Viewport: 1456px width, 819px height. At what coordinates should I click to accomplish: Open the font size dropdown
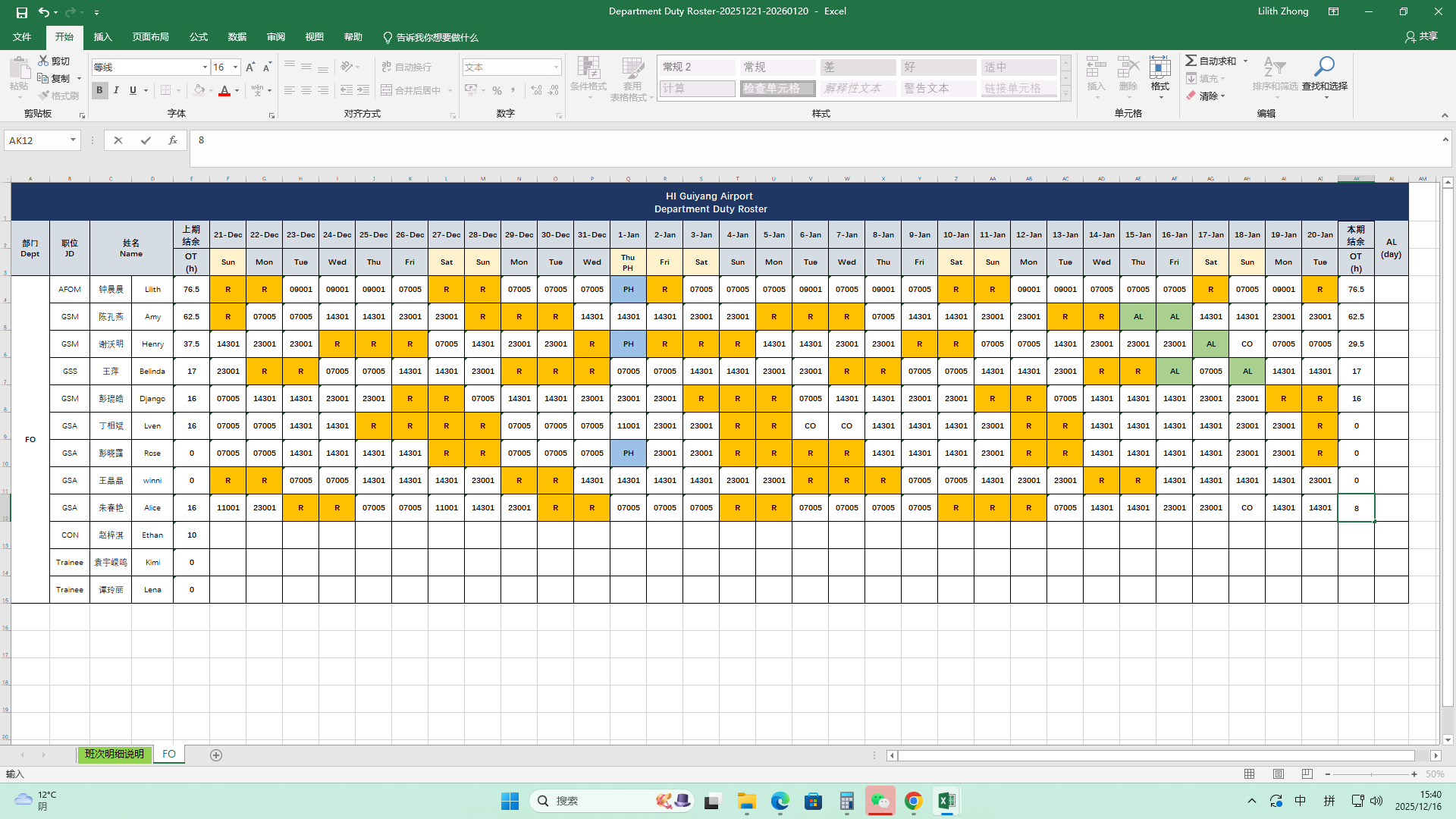coord(235,67)
